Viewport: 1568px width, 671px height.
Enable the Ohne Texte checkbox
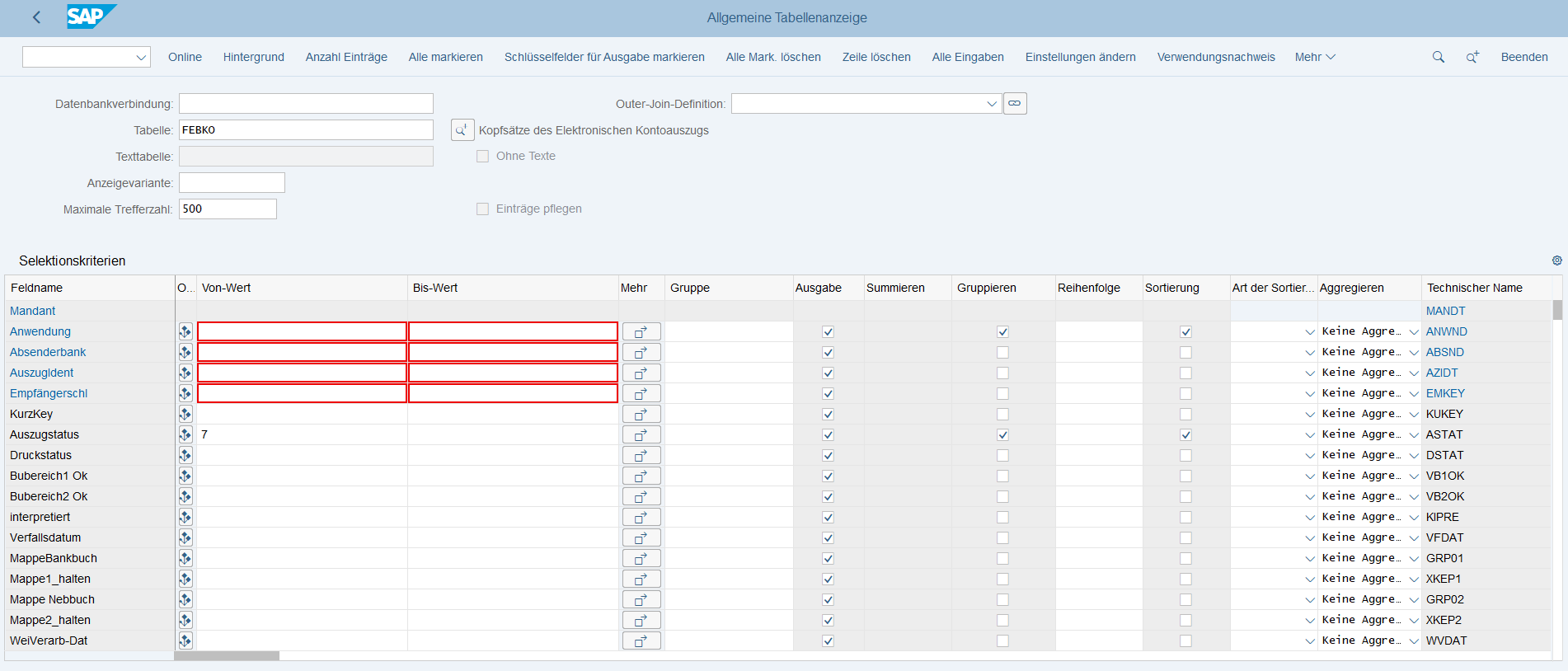[x=483, y=157]
